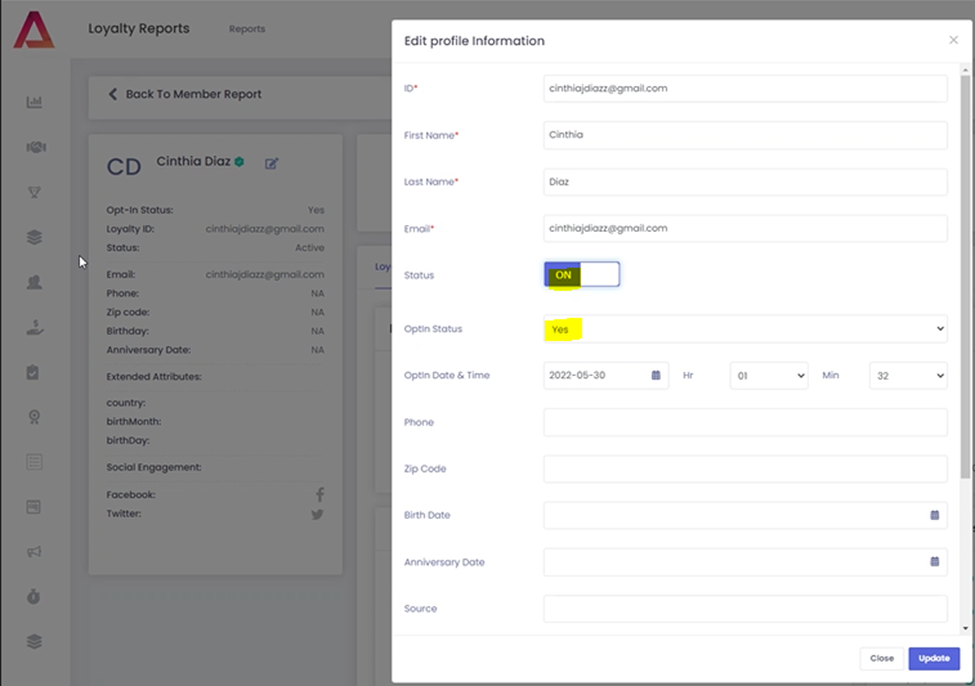Go Back To Member Report
This screenshot has height=686, width=975.
click(185, 94)
